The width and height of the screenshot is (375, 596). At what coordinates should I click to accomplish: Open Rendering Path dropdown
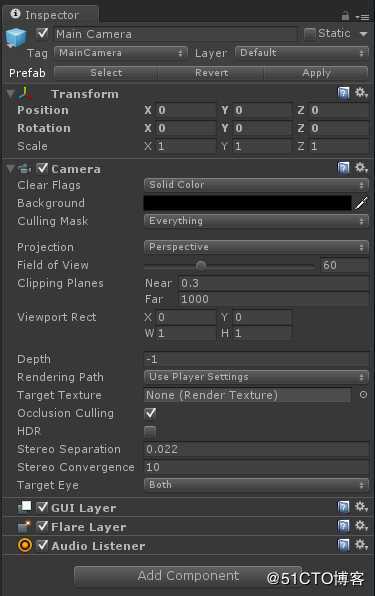pyautogui.click(x=256, y=377)
